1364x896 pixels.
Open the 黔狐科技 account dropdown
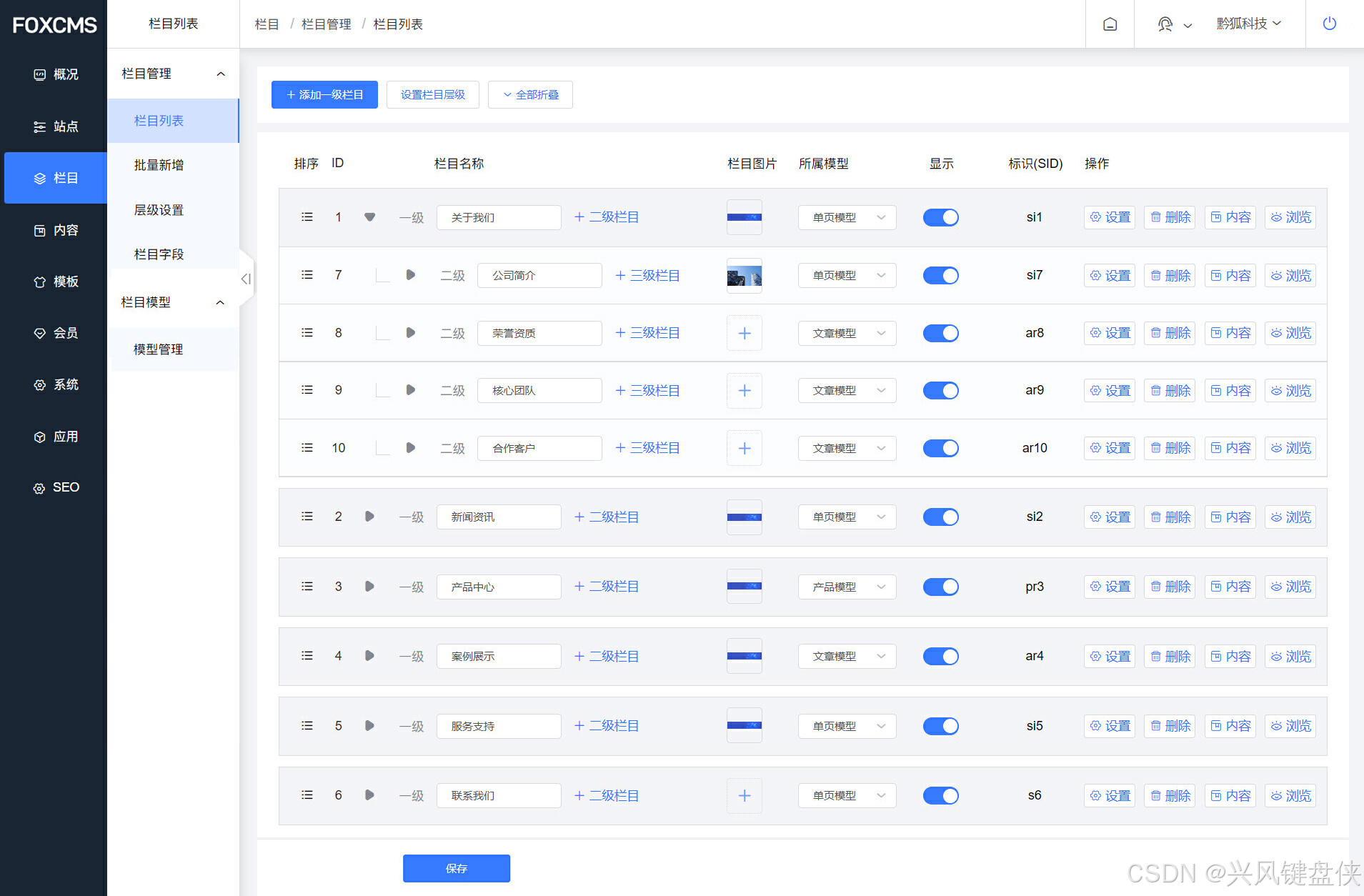1249,24
